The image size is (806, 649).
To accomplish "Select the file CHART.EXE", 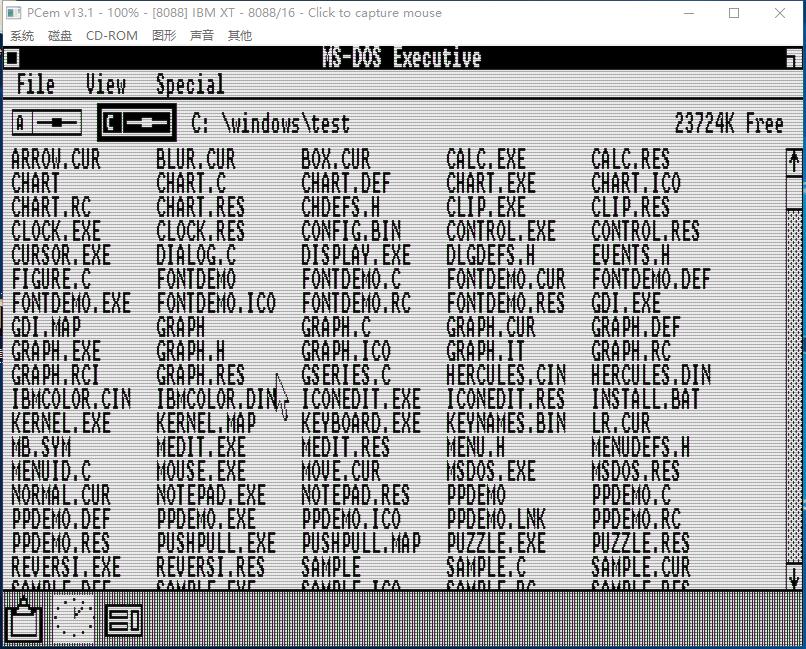I will pyautogui.click(x=491, y=183).
